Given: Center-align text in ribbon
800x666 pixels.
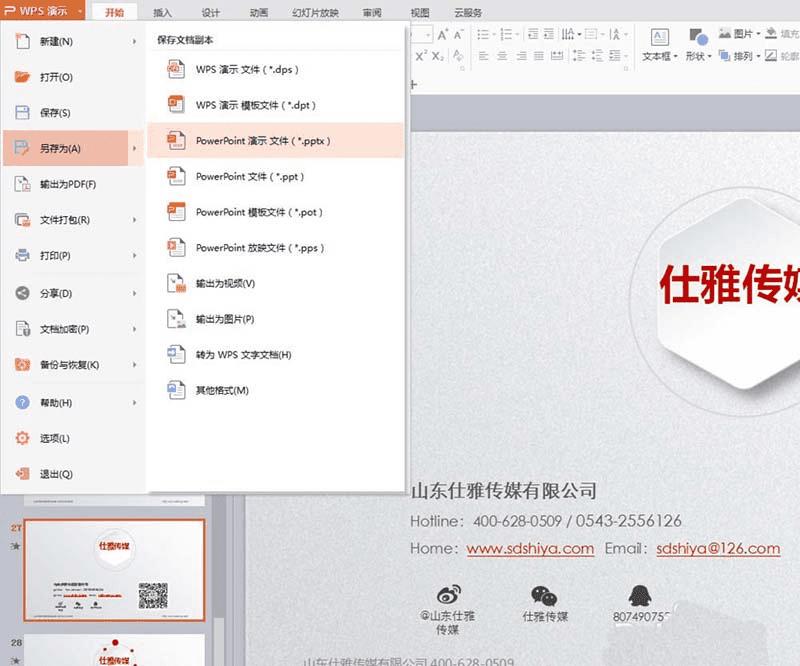Looking at the screenshot, I should (x=503, y=56).
